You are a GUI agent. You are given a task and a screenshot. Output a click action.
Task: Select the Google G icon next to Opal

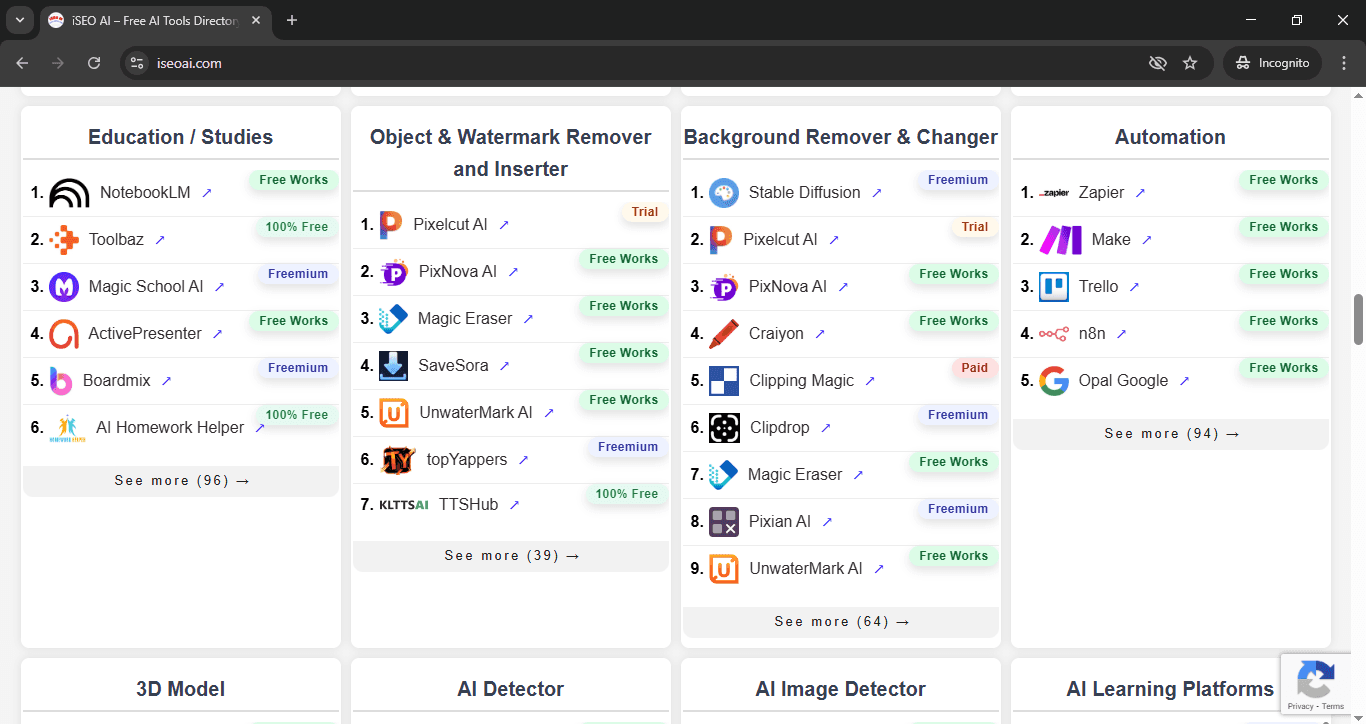pos(1054,380)
